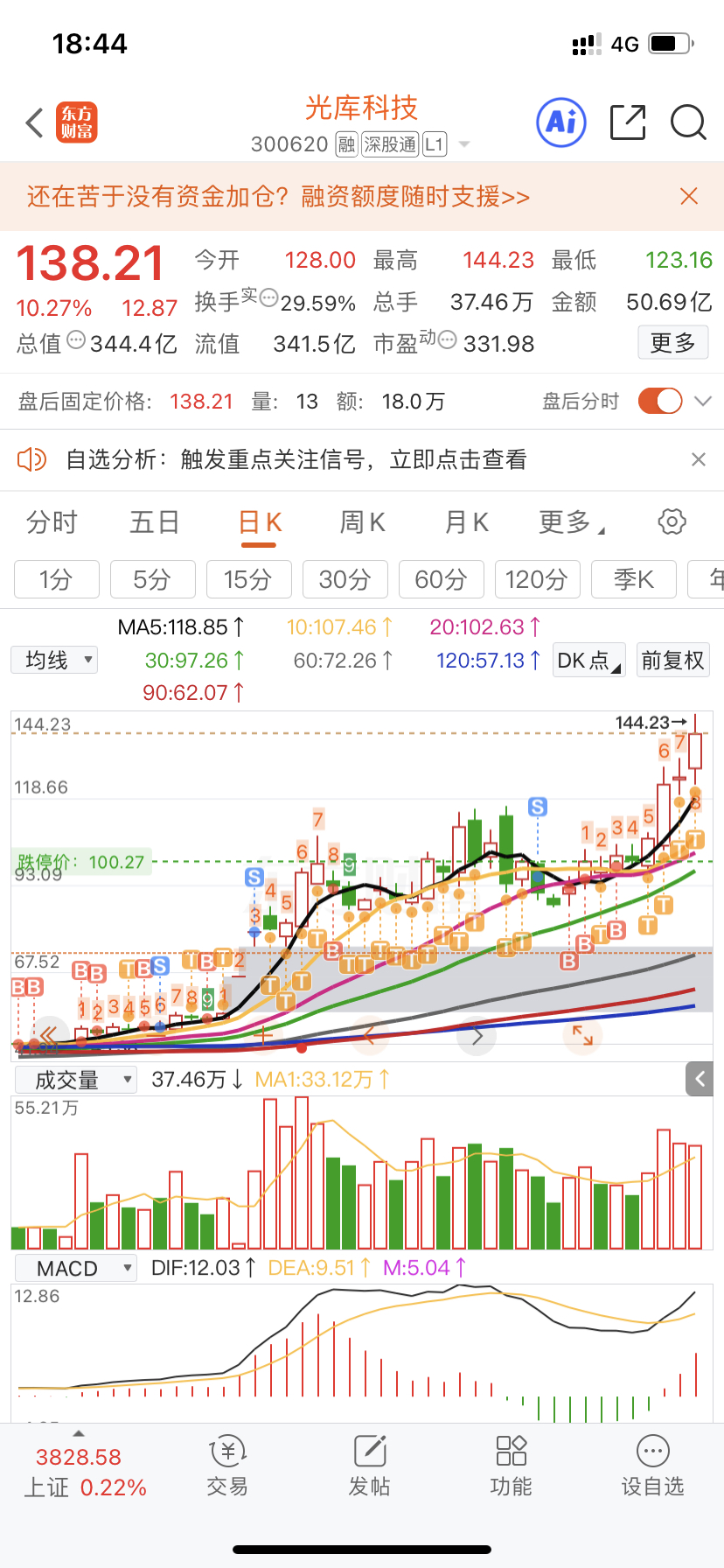
Task: Tap the chart zoom plus icon
Action: coord(262,1037)
